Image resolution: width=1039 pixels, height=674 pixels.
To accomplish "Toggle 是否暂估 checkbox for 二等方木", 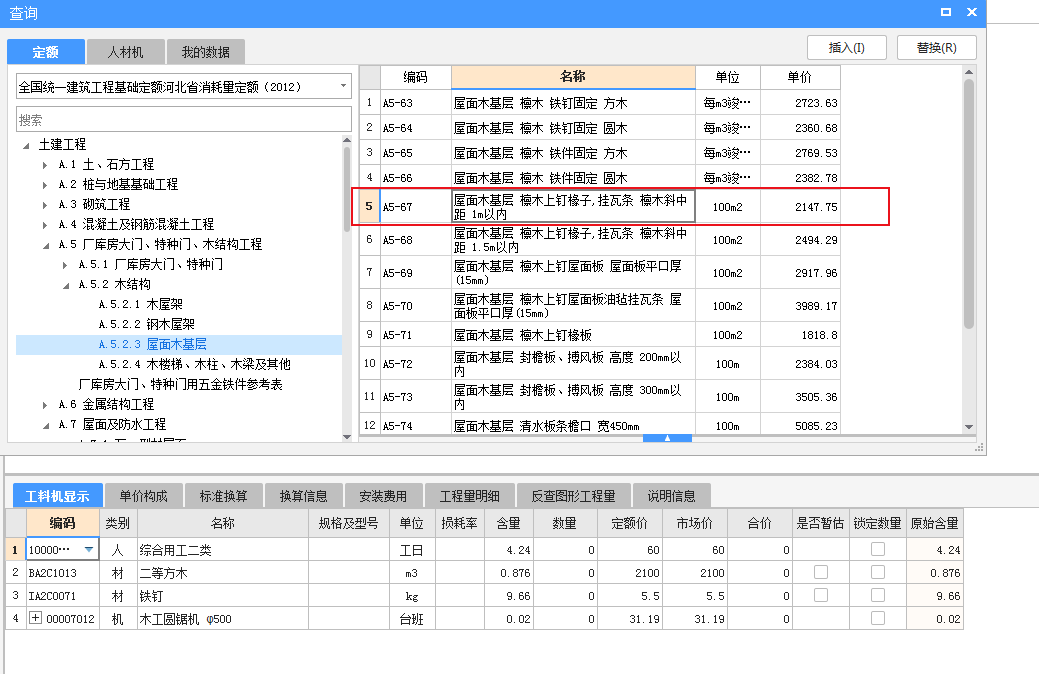I will (821, 572).
